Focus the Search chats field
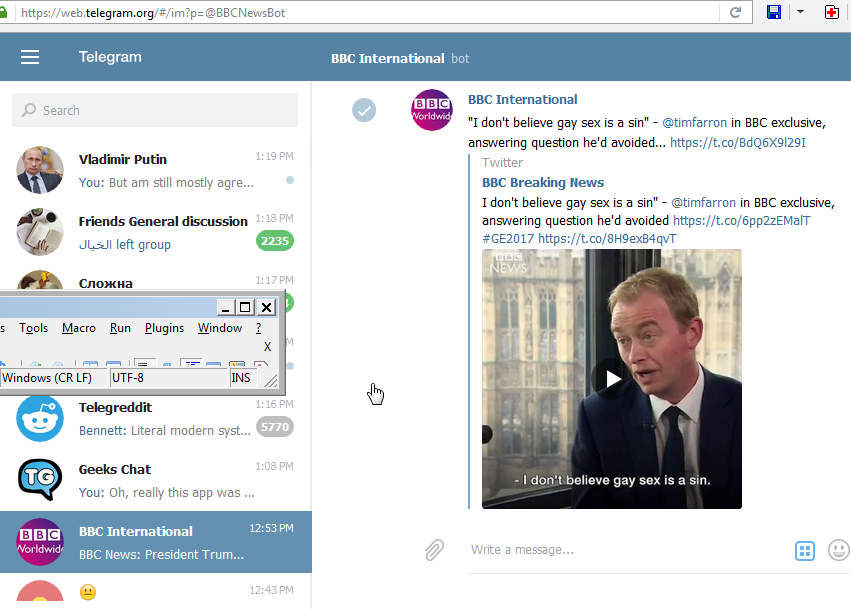This screenshot has height=609, width=851. 155,110
